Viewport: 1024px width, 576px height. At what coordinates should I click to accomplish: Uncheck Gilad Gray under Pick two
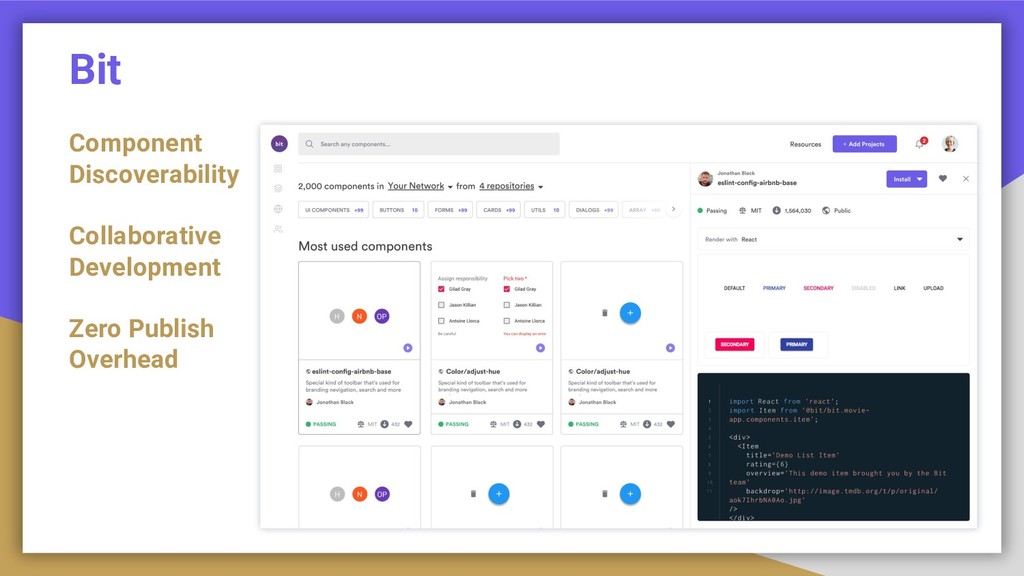(x=507, y=289)
